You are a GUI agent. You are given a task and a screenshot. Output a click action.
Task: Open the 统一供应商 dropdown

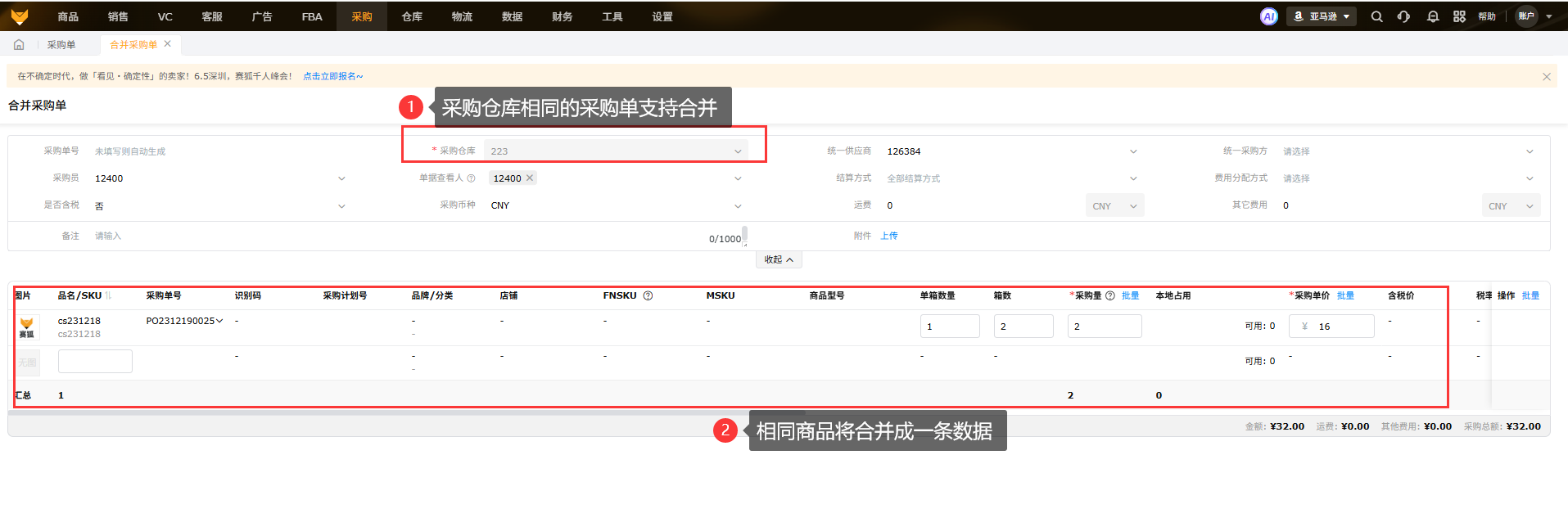(x=1133, y=151)
